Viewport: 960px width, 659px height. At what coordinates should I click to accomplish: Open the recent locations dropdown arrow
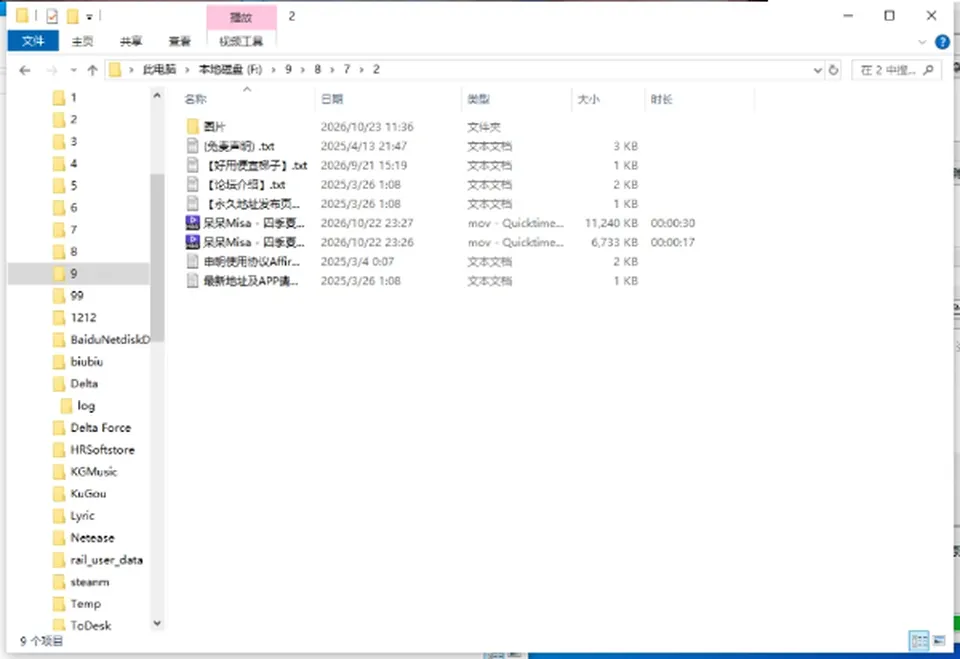pos(73,70)
